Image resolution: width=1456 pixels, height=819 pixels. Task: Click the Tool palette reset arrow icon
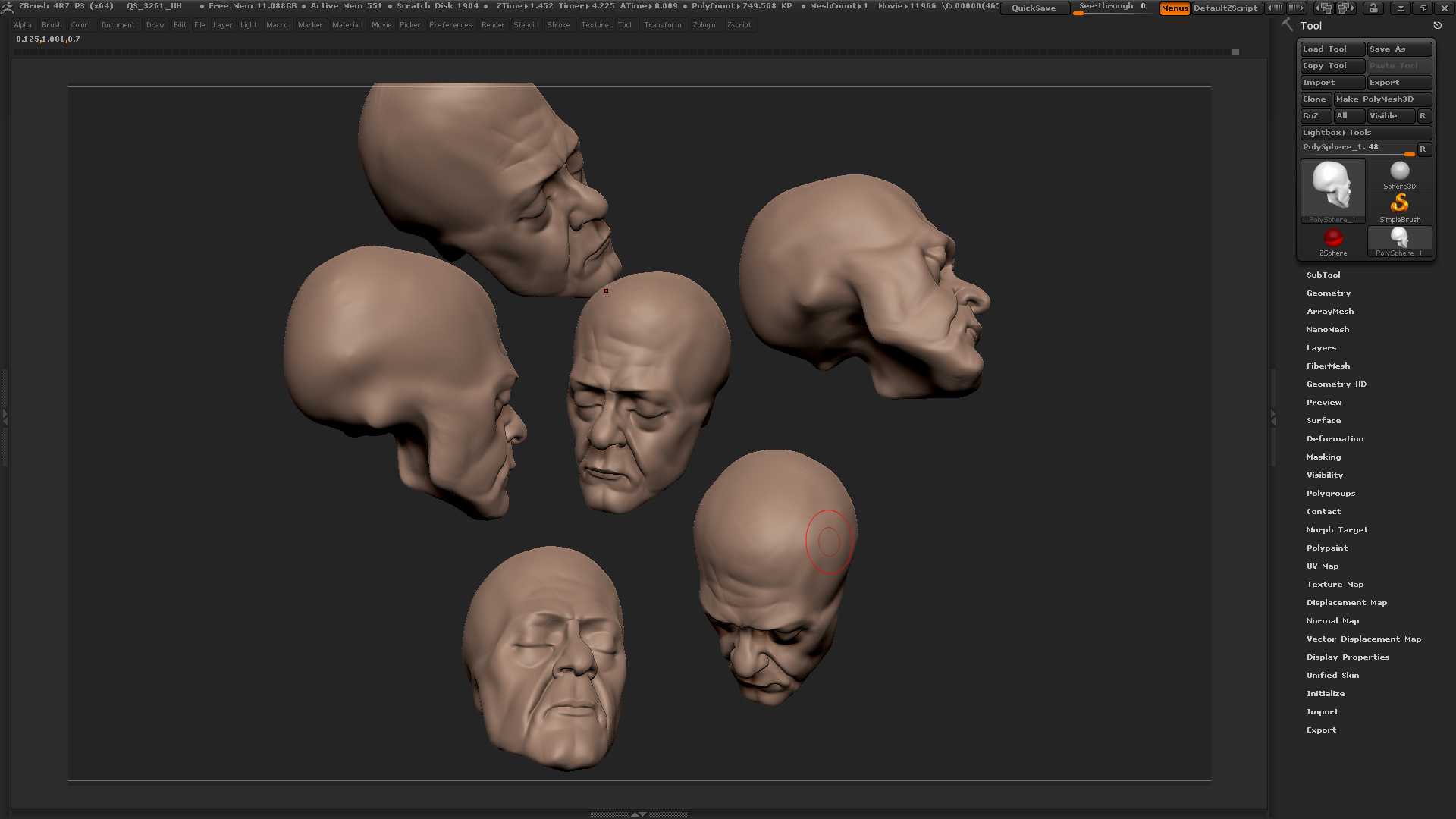pyautogui.click(x=1437, y=26)
